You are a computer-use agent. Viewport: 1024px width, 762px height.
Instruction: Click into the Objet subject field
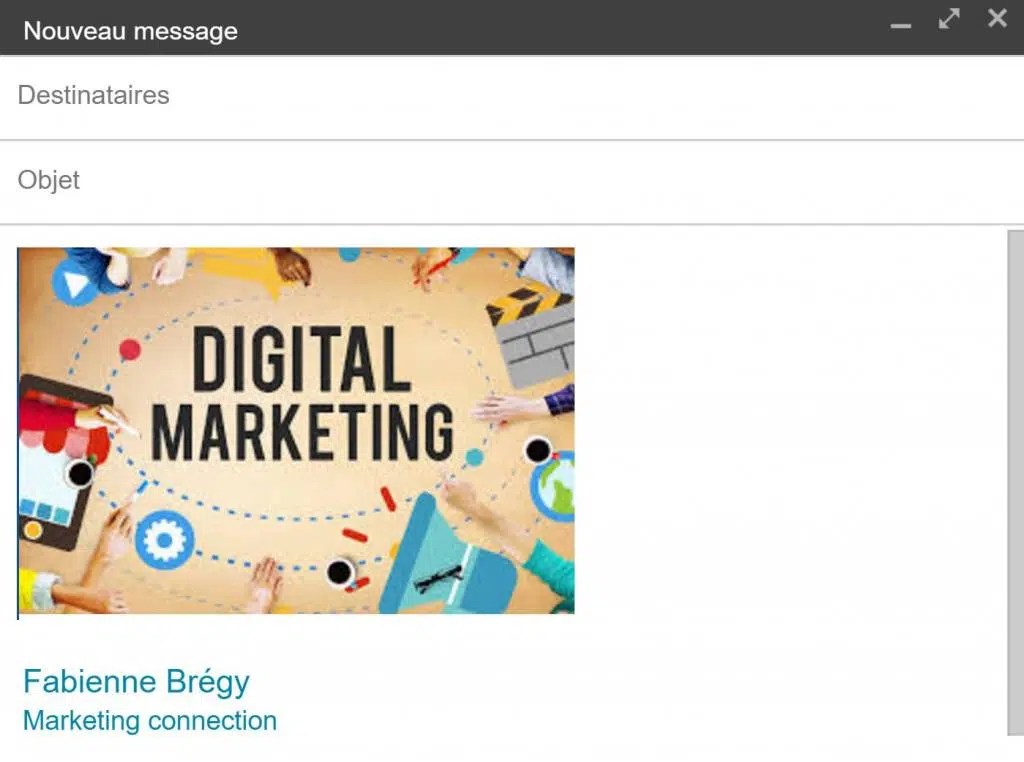(x=500, y=181)
